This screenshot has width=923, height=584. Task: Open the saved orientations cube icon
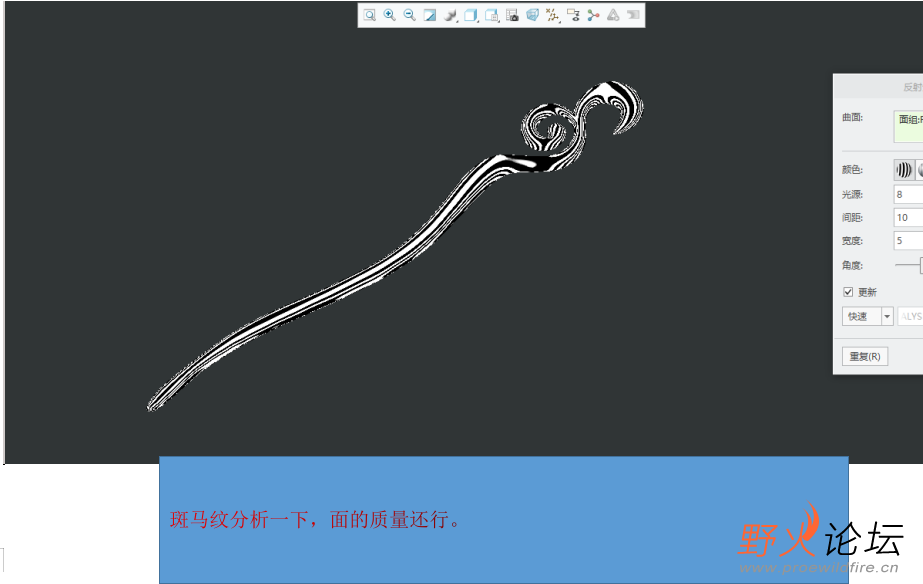click(470, 15)
